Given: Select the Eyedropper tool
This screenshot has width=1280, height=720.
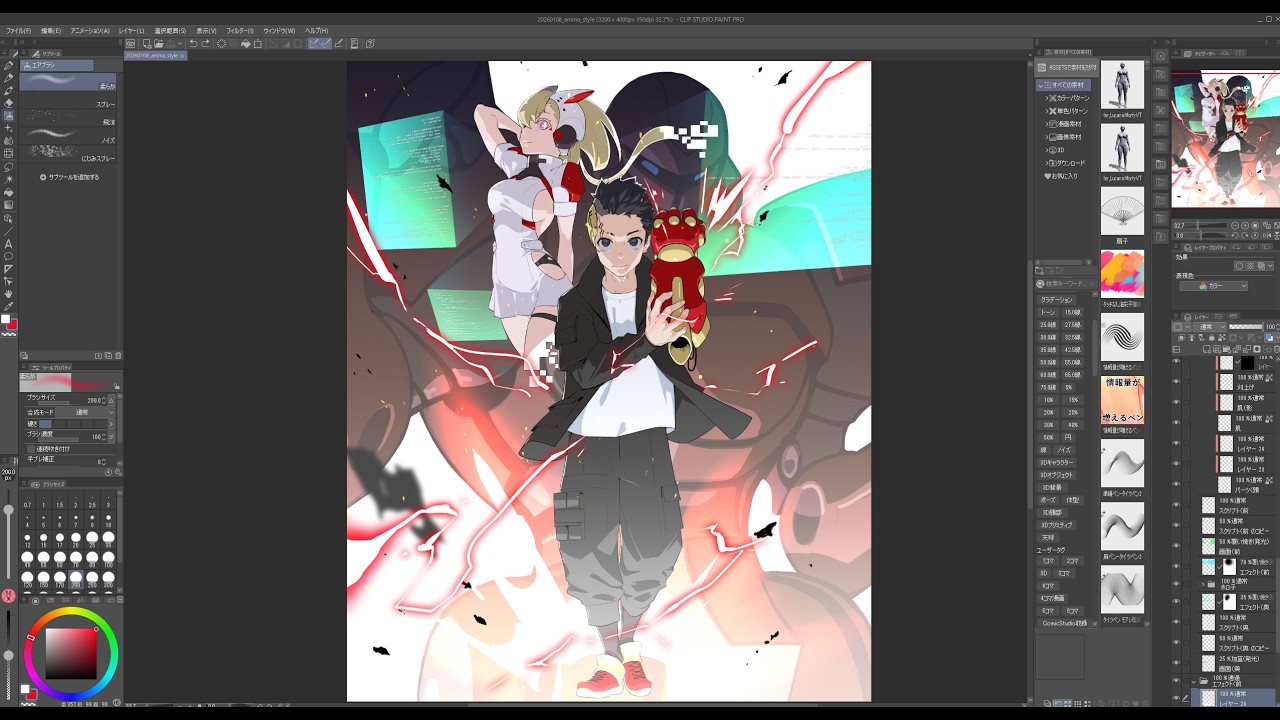Looking at the screenshot, I should pyautogui.click(x=9, y=306).
